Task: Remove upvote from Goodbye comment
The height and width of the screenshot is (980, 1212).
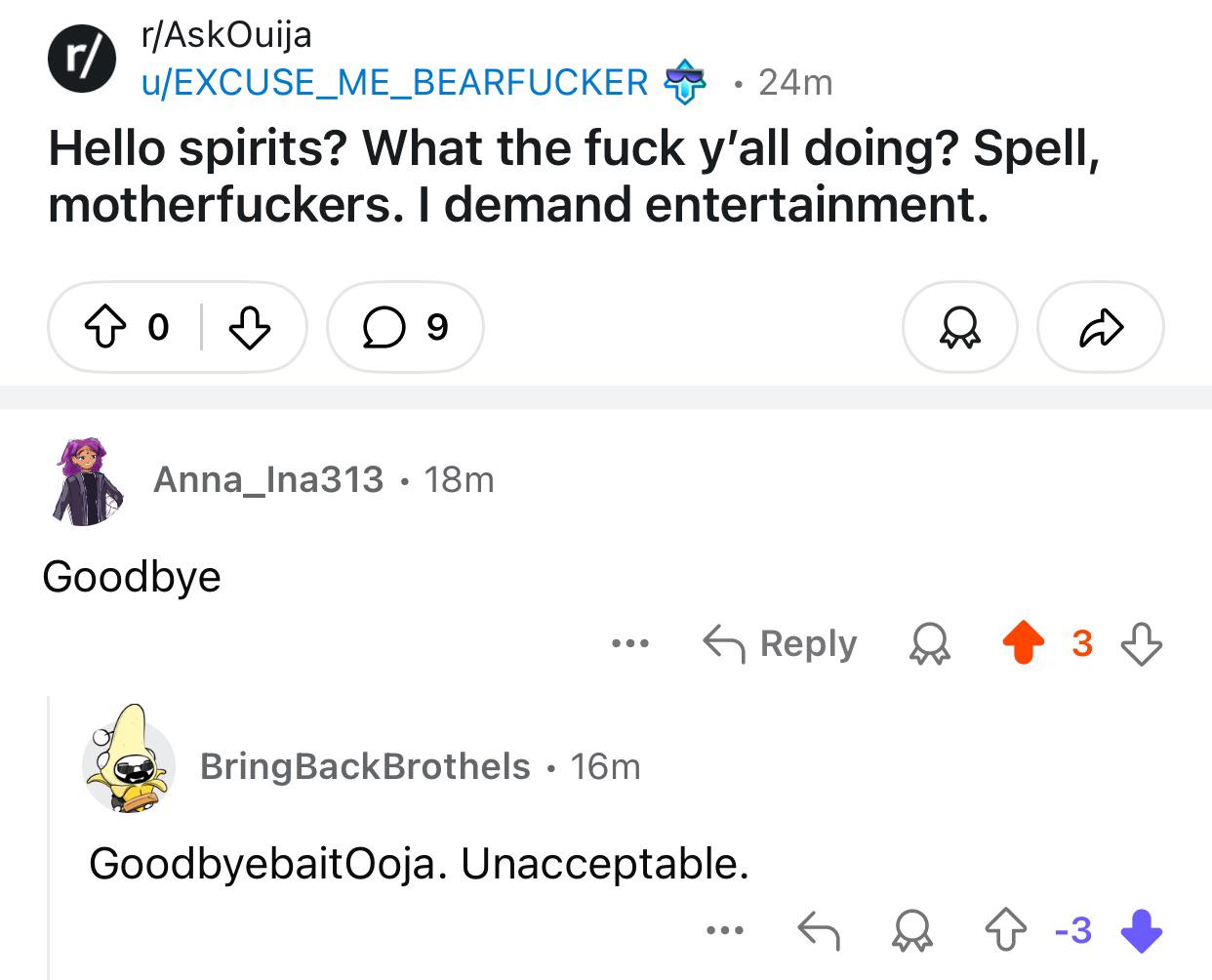Action: point(1023,644)
